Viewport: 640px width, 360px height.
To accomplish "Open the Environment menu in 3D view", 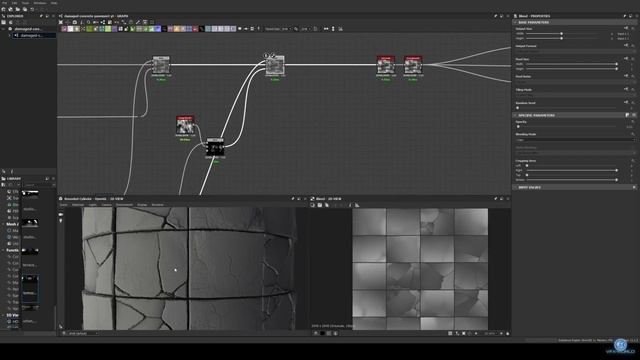I will (x=124, y=205).
